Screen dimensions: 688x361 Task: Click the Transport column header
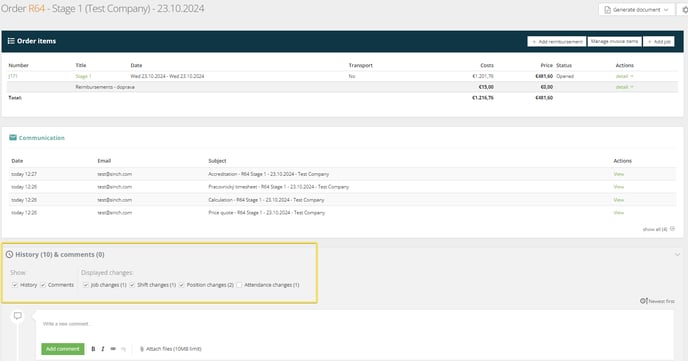pyautogui.click(x=360, y=65)
